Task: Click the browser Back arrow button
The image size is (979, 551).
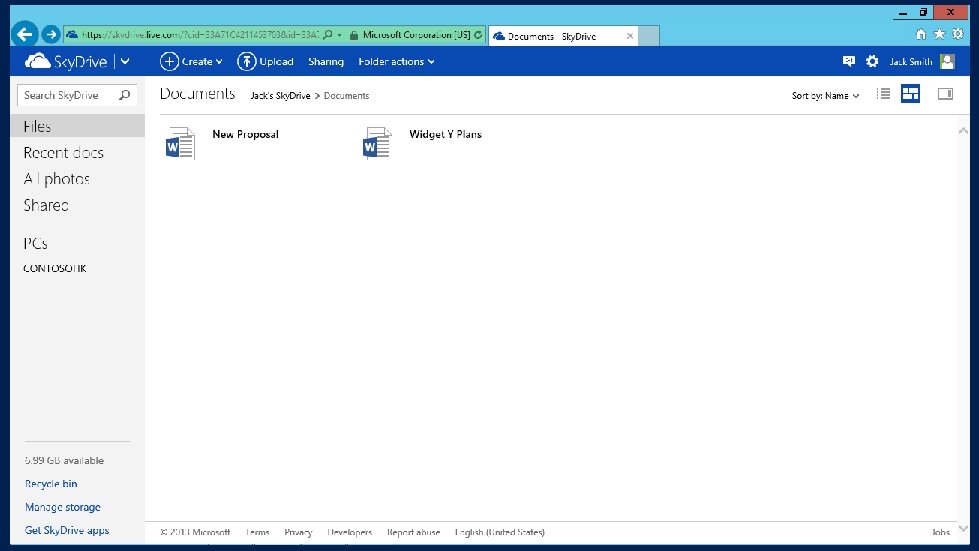Action: 24,34
